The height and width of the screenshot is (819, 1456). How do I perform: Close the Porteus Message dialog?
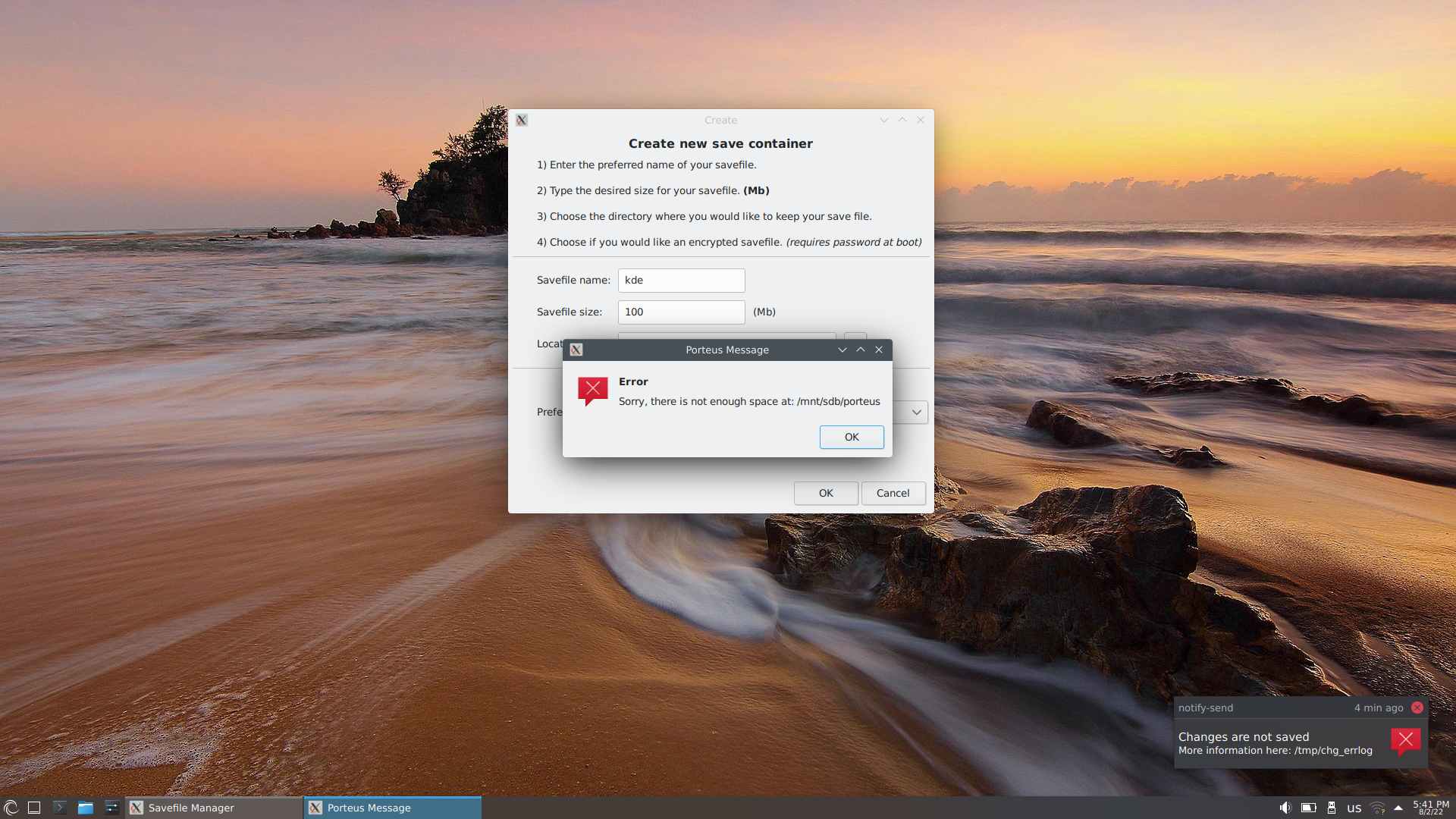[879, 350]
